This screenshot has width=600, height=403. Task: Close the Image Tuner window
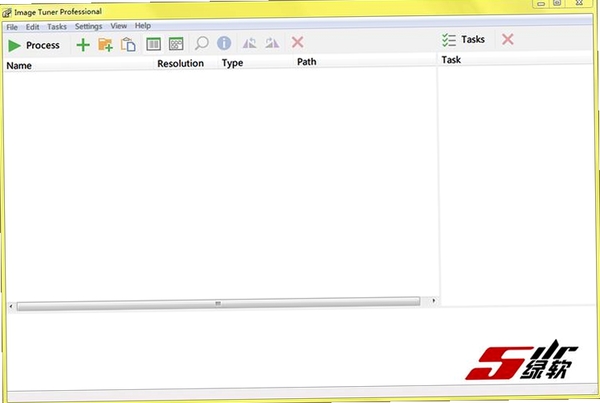click(x=579, y=3)
